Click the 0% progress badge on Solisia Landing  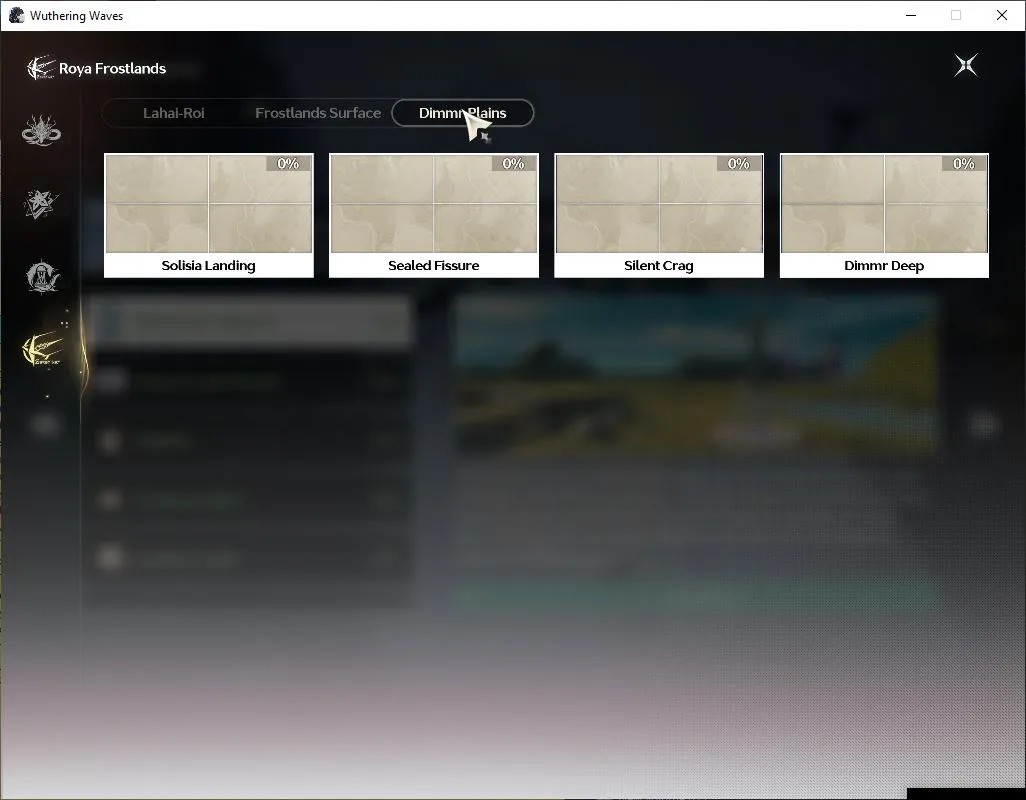(288, 164)
